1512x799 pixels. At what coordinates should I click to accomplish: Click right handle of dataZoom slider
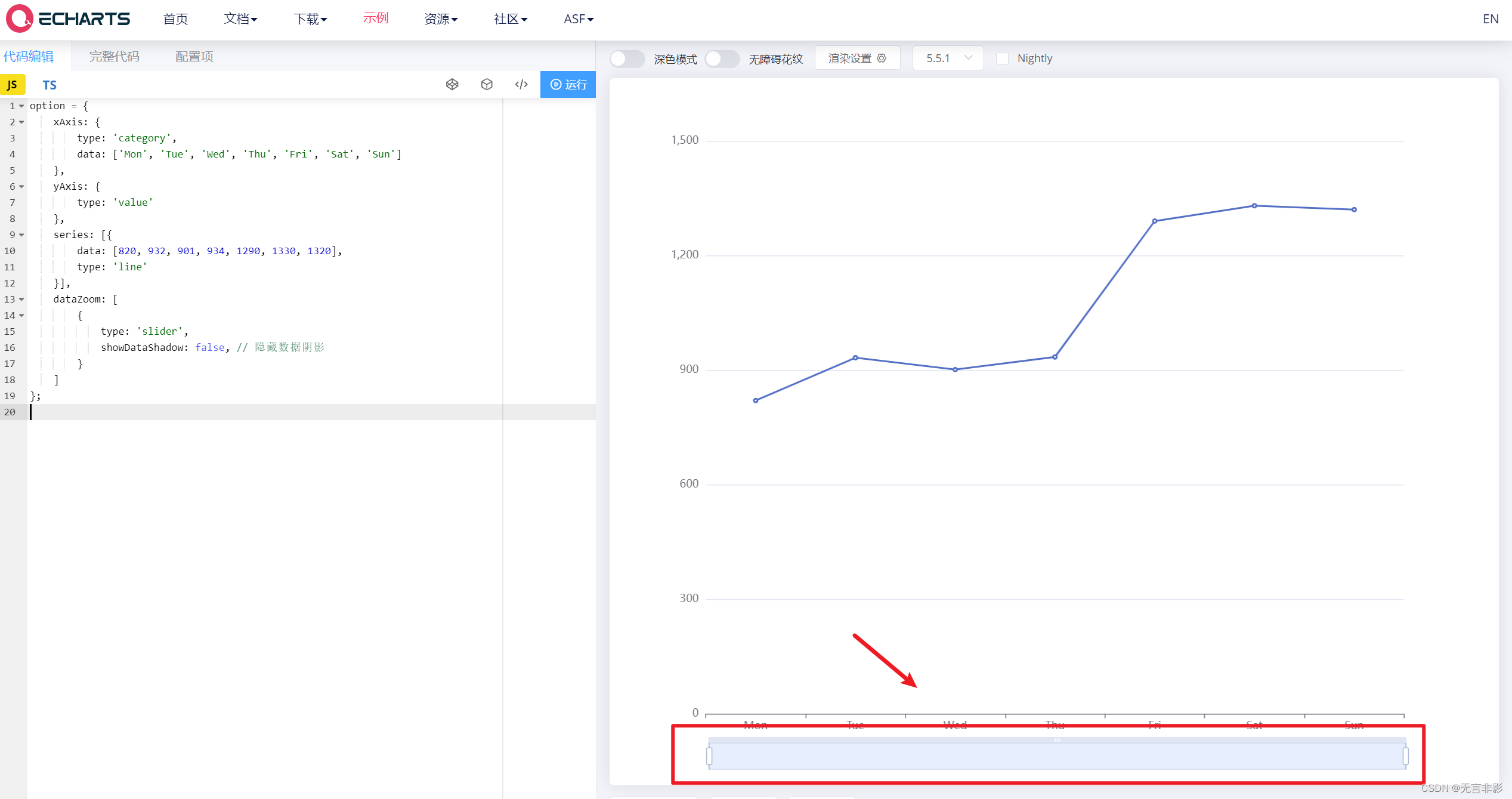(1406, 756)
